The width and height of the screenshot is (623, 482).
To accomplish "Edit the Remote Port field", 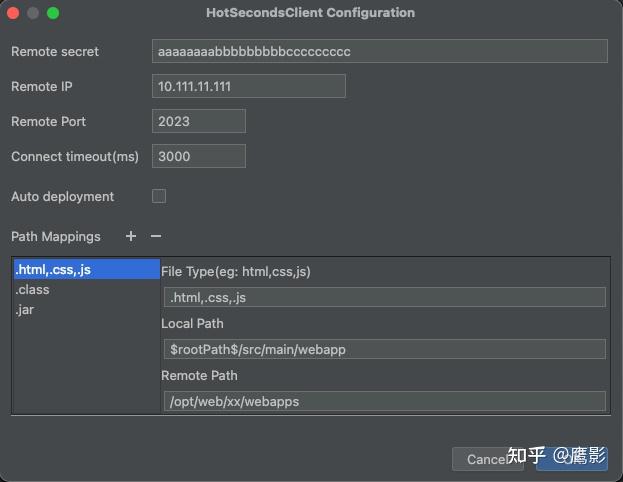I will [199, 121].
